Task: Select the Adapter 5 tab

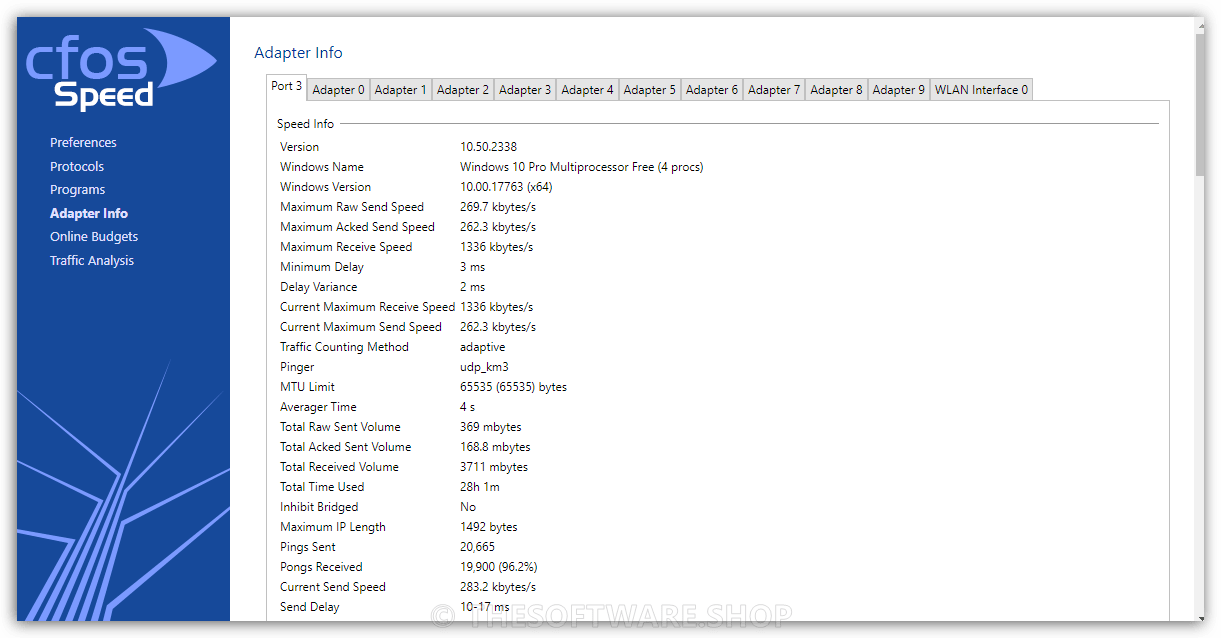Action: [649, 90]
